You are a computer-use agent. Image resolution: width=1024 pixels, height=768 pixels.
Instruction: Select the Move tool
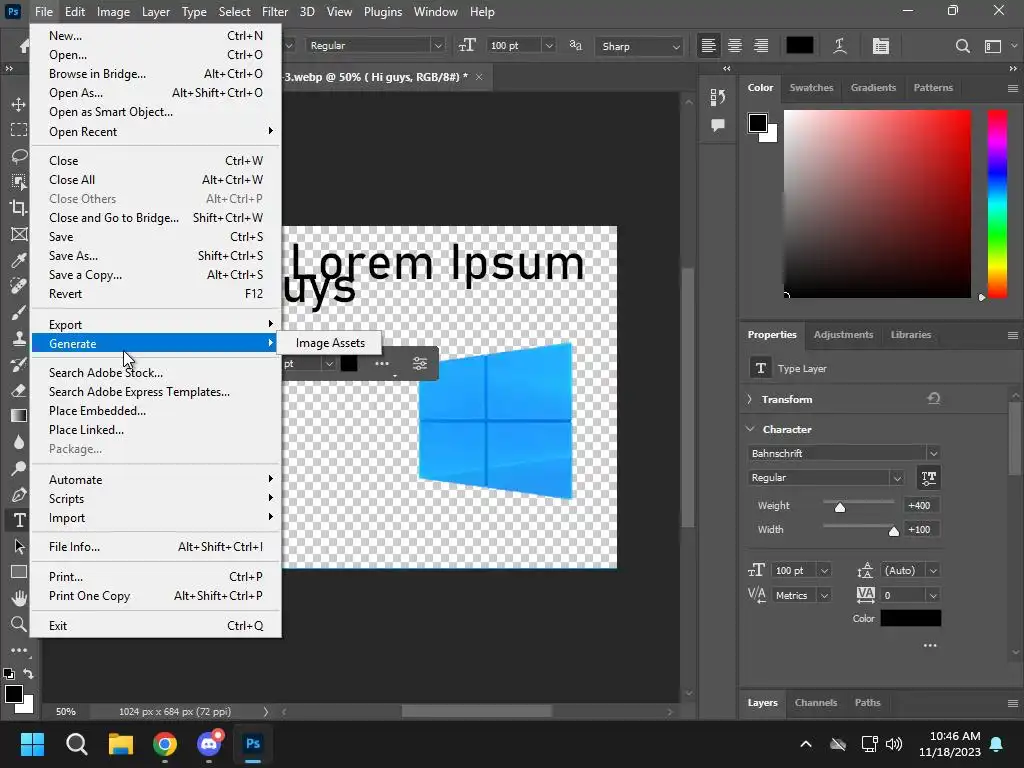click(x=19, y=104)
